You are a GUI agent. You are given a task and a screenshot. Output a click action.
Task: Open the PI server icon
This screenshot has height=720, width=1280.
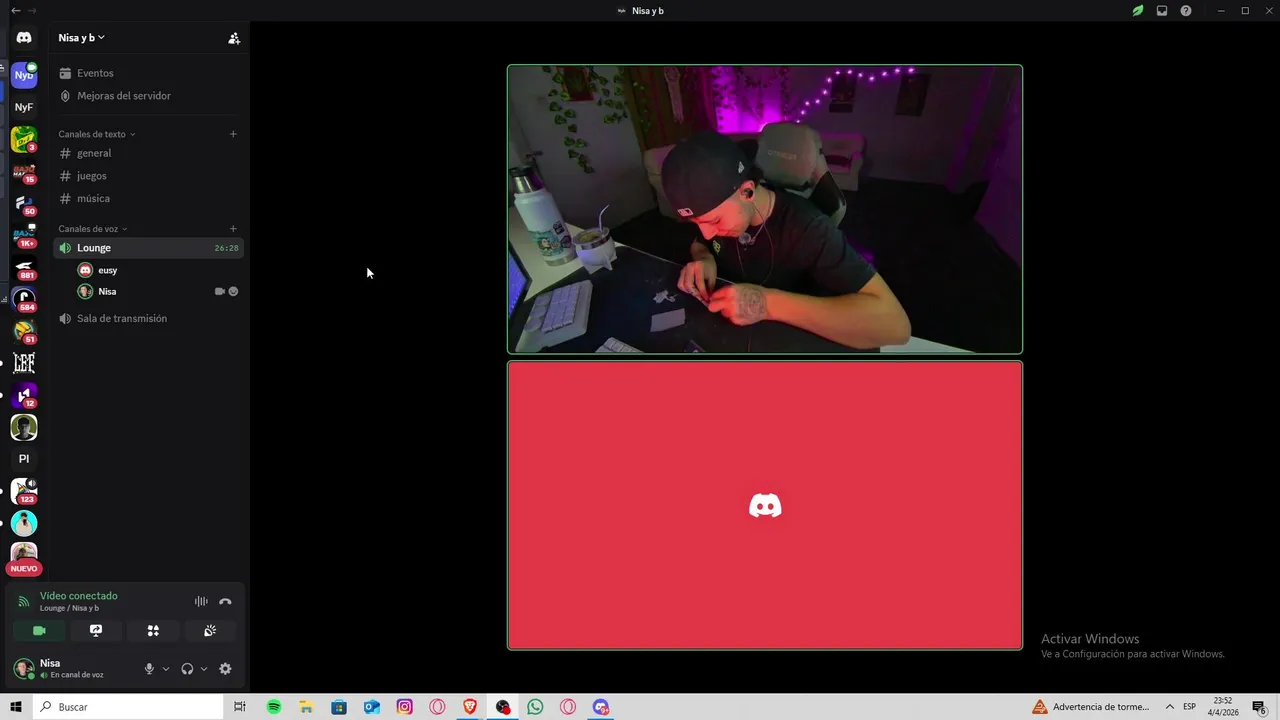pyautogui.click(x=24, y=459)
